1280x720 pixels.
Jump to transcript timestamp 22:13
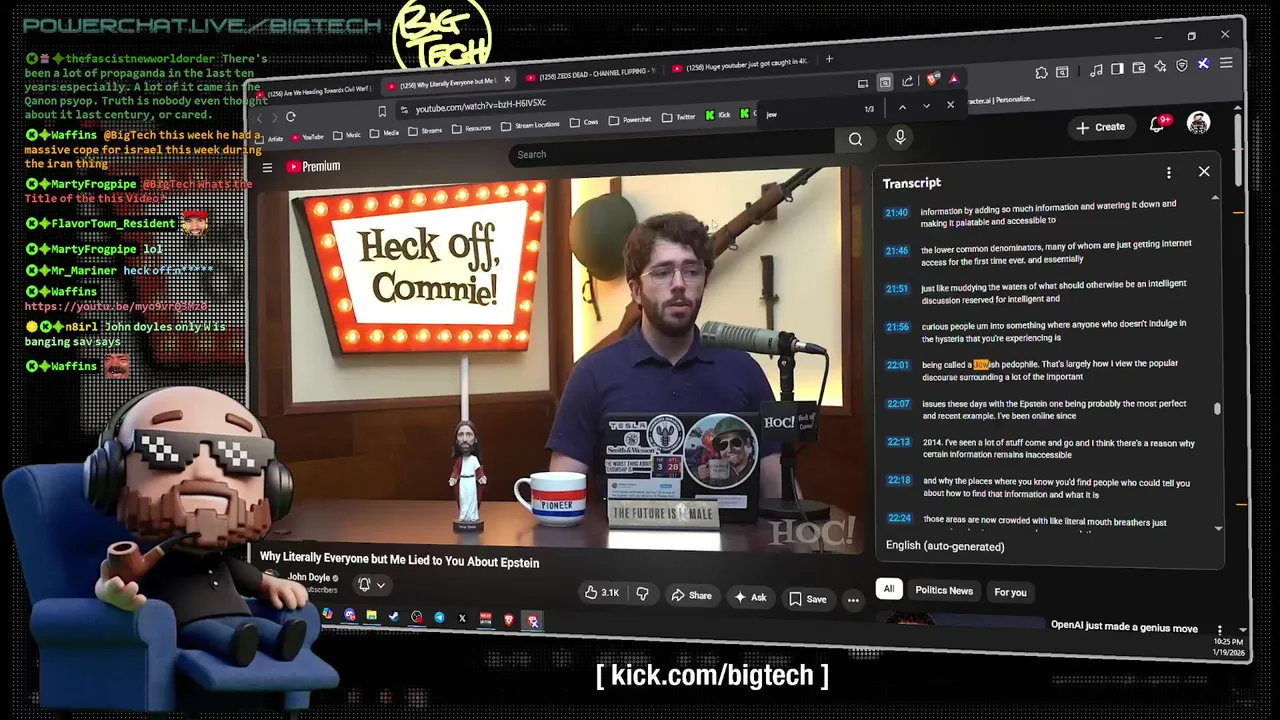point(899,441)
